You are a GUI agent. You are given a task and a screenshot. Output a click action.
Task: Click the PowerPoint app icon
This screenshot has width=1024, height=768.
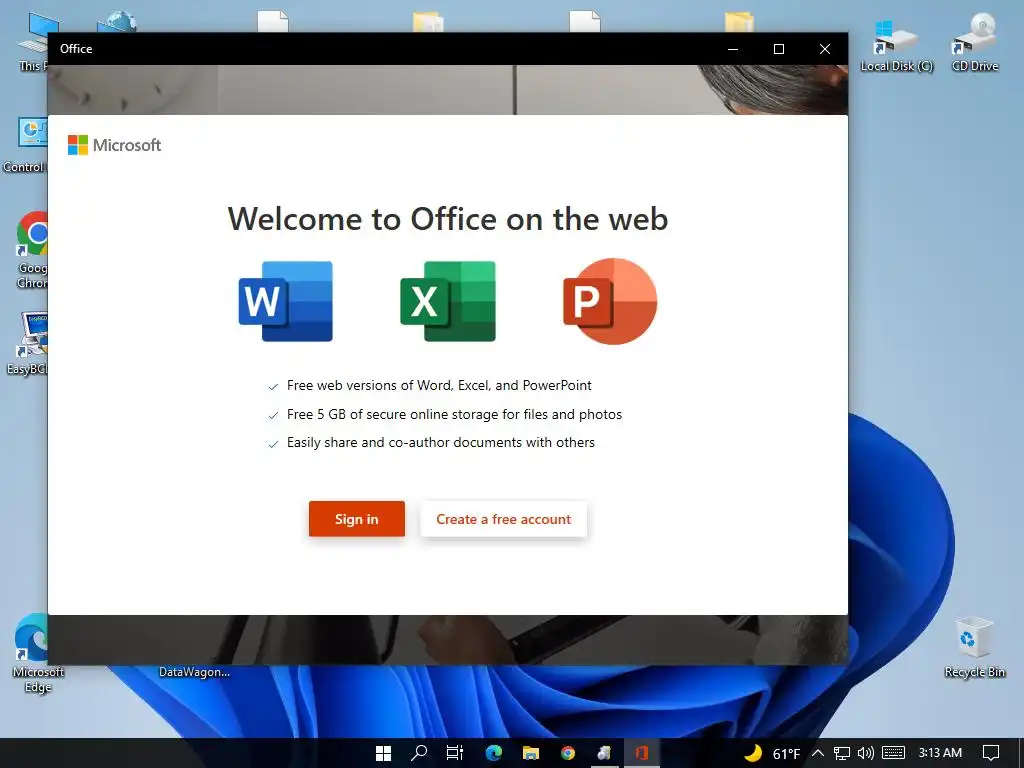(x=610, y=301)
